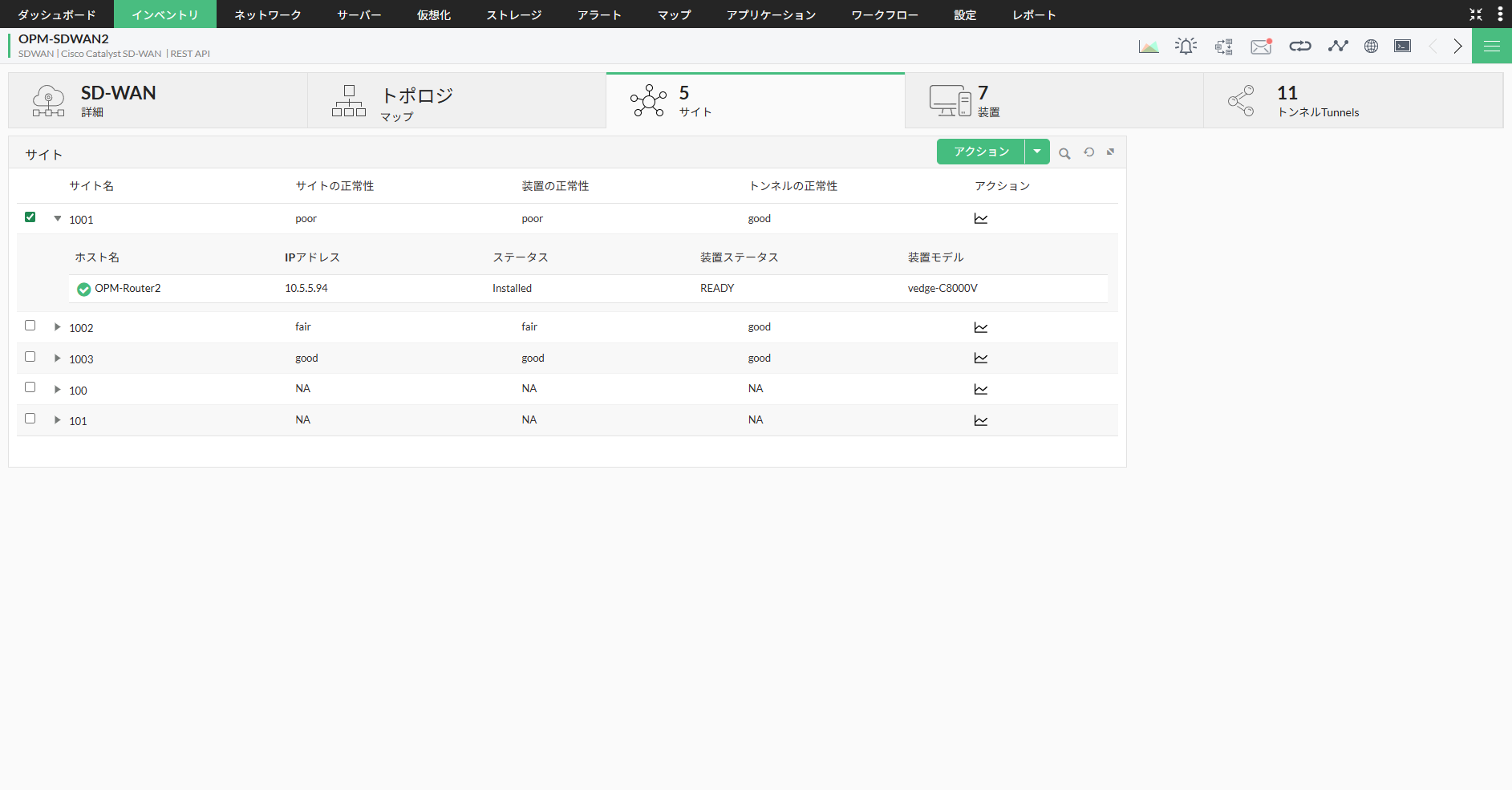
Task: Open the alarm bell icon
Action: click(1186, 47)
